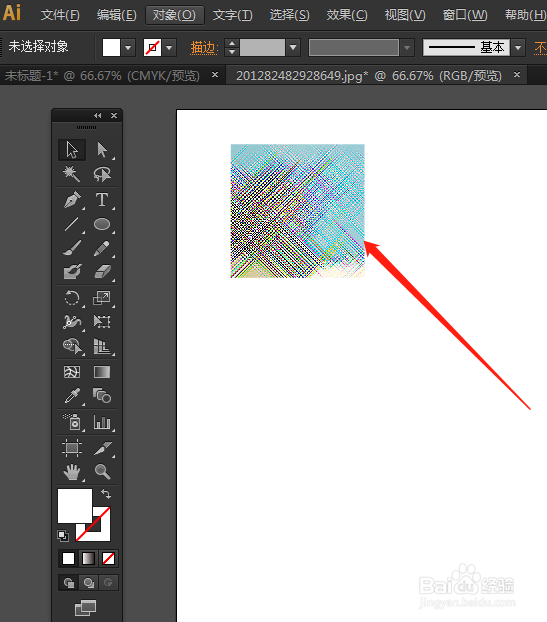Image resolution: width=547 pixels, height=622 pixels.
Task: Set paint mode to None
Action: 108,558
